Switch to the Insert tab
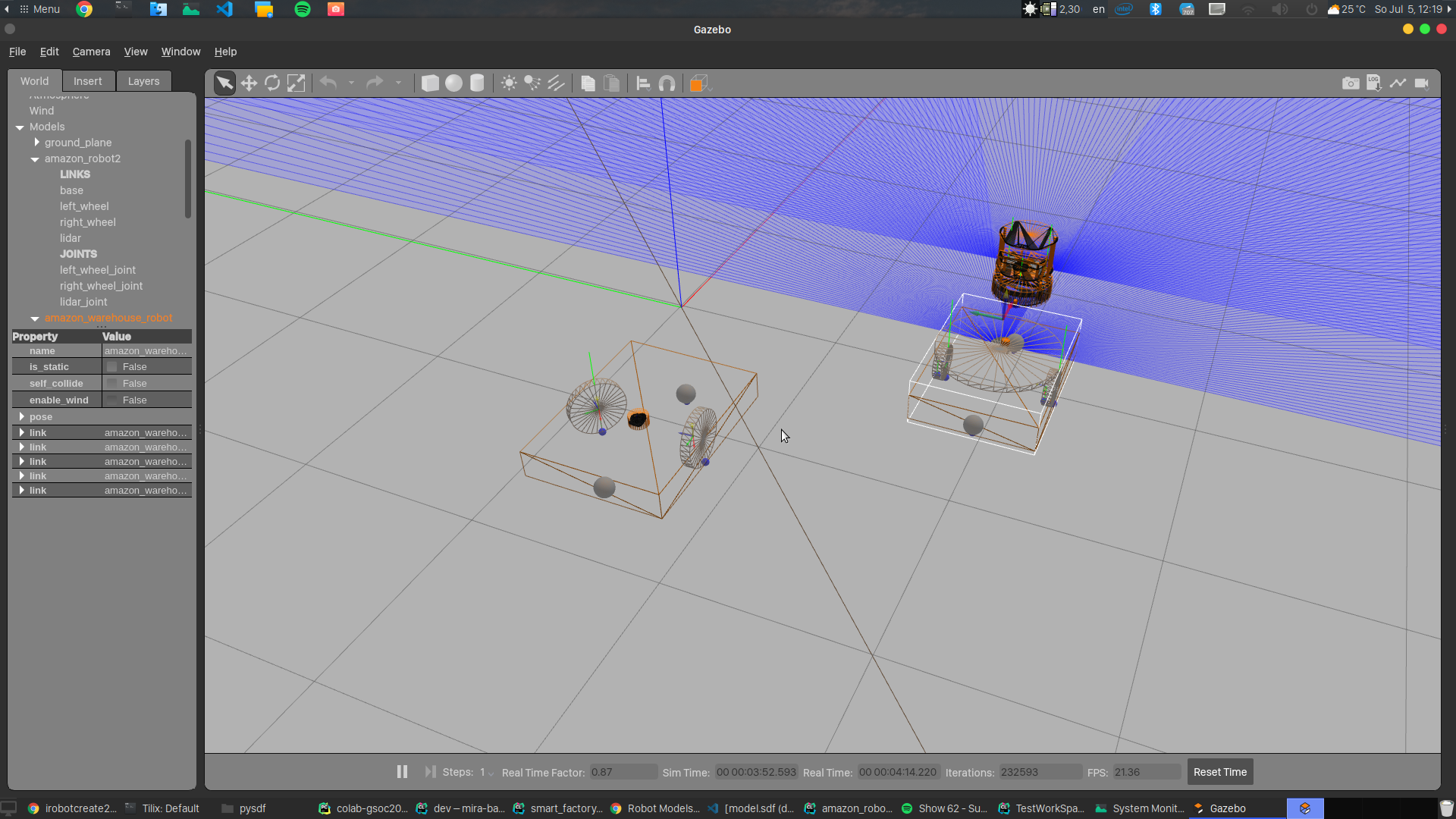The height and width of the screenshot is (819, 1456). (x=87, y=81)
